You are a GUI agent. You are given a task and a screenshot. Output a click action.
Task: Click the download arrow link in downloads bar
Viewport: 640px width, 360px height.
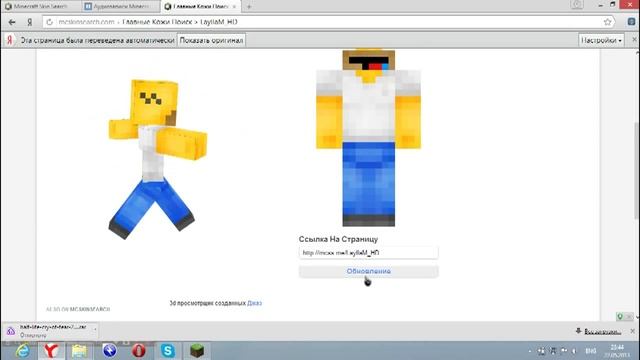[x=599, y=331]
